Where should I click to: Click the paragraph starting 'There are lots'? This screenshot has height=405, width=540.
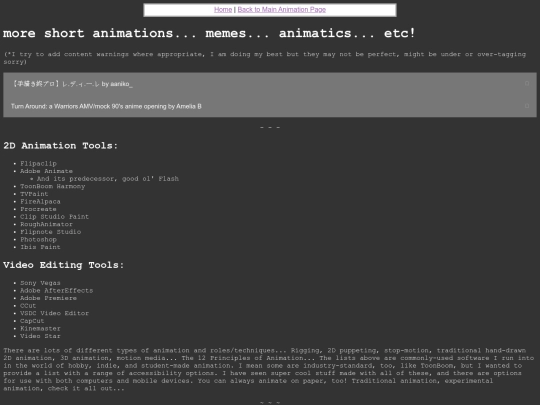[269, 369]
